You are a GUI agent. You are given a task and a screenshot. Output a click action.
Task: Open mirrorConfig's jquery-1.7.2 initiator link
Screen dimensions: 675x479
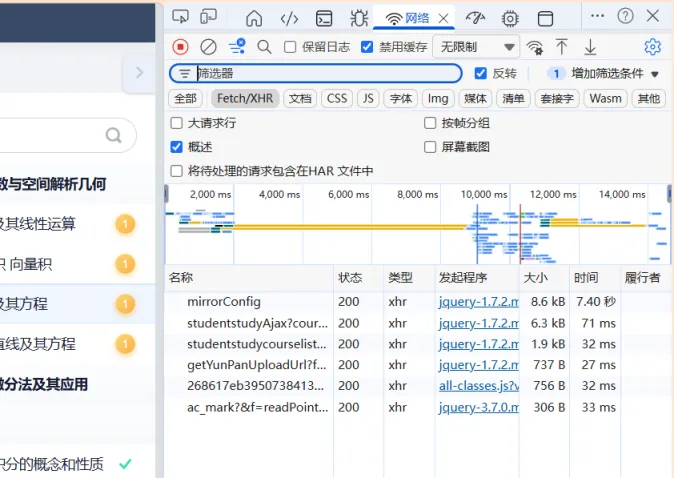(479, 302)
